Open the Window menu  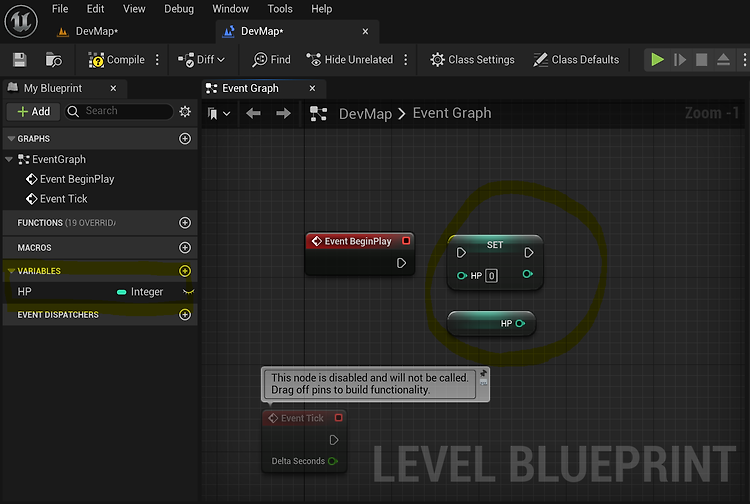pos(231,9)
